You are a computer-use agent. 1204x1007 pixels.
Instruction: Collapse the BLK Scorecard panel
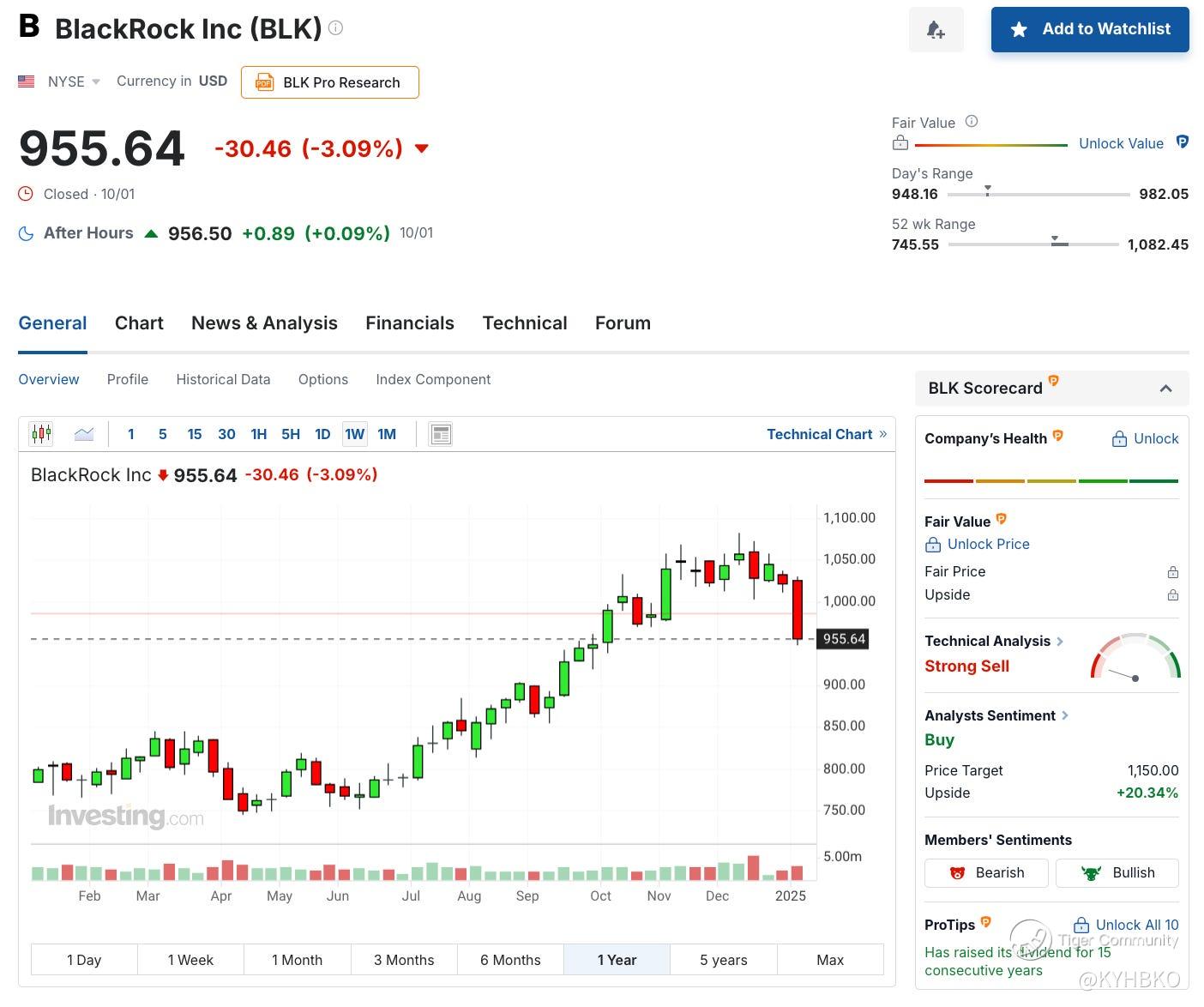click(x=1165, y=389)
